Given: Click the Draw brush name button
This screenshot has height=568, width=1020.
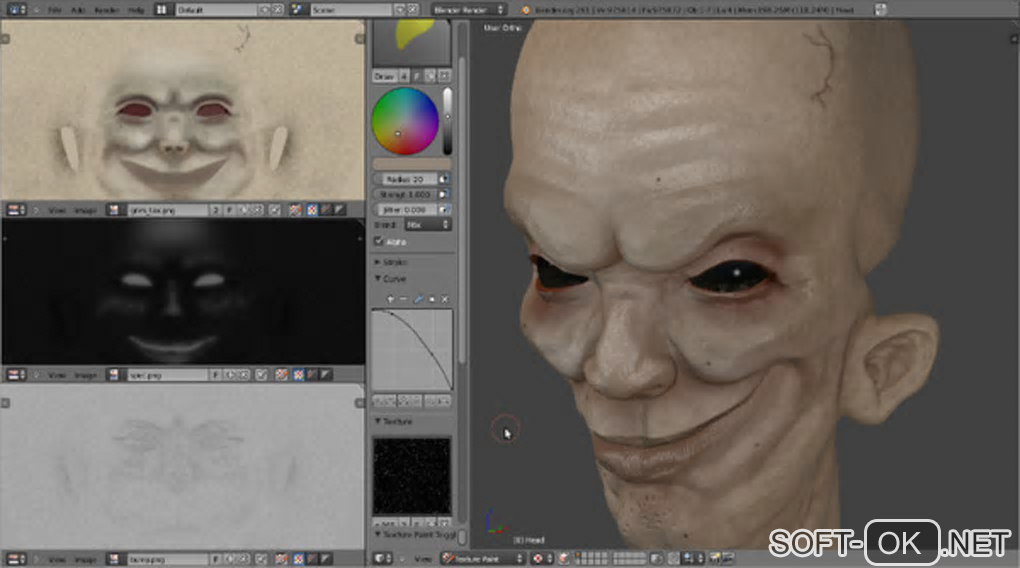Looking at the screenshot, I should pyautogui.click(x=385, y=76).
